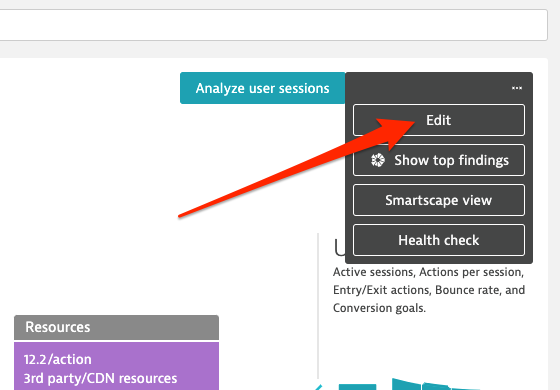Choose the Health check menu entry
The height and width of the screenshot is (390, 560).
point(439,240)
